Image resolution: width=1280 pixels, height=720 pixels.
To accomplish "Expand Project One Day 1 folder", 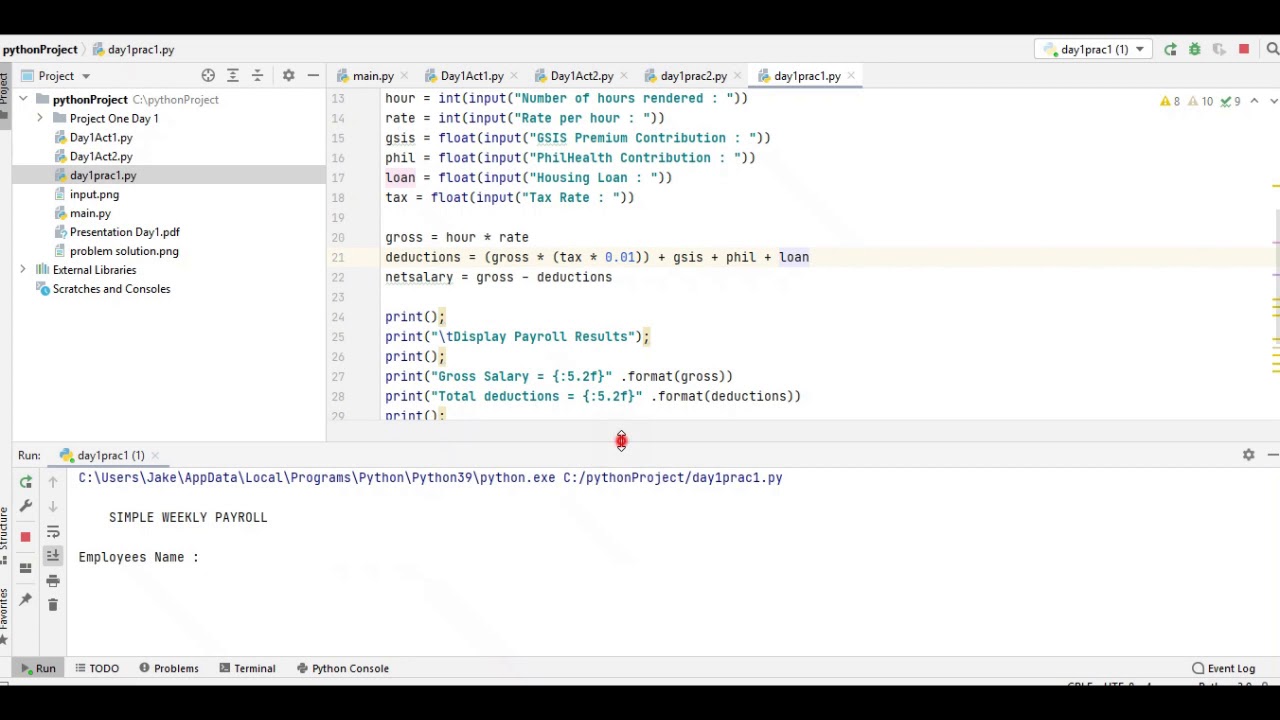I will pyautogui.click(x=39, y=119).
